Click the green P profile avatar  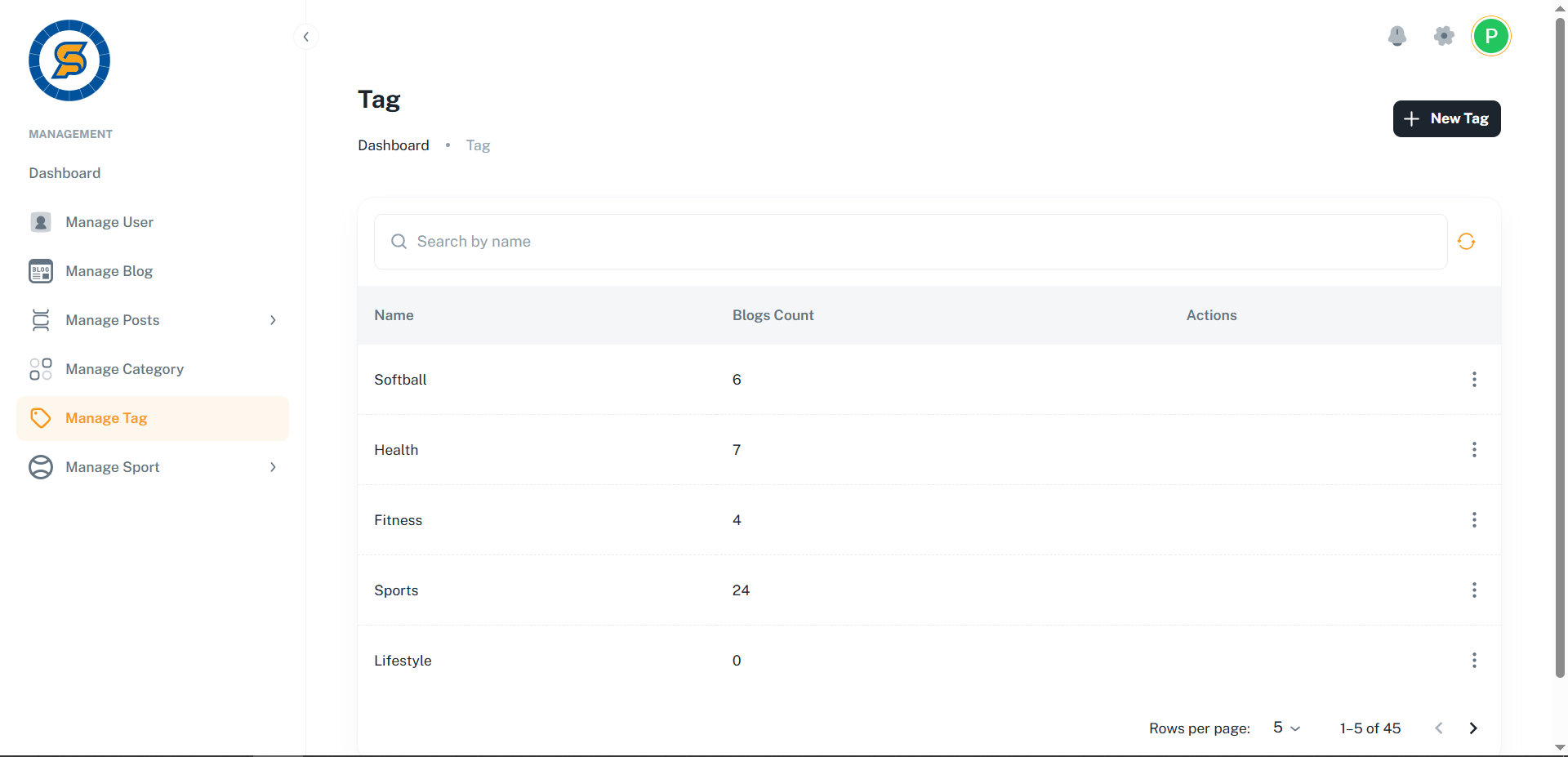tap(1490, 36)
